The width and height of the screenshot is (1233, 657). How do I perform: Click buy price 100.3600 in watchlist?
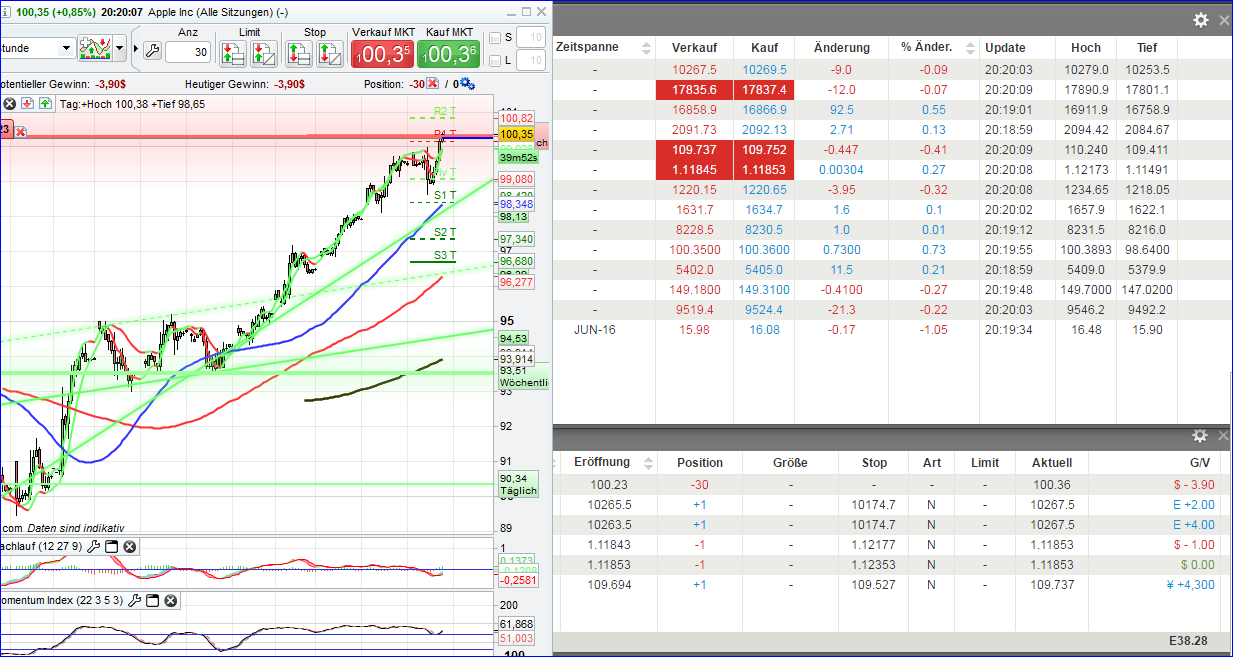point(764,249)
